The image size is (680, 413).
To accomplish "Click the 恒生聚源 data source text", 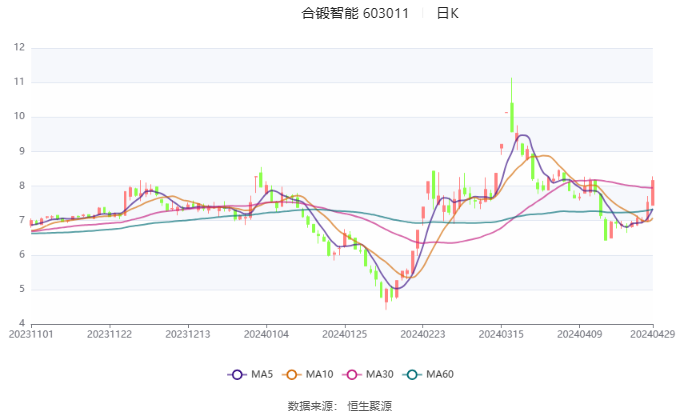I will 369,406.
